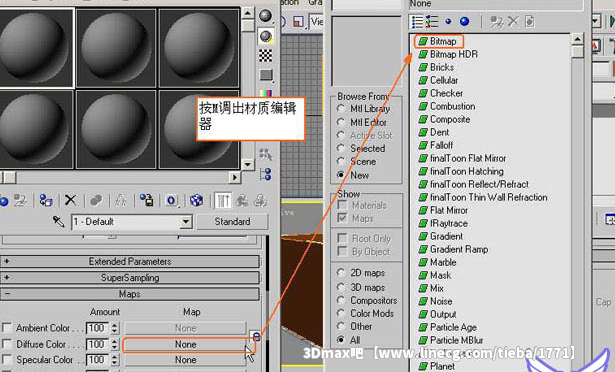This screenshot has width=615, height=372.
Task: Click Update Scene Materials icon in browser
Action: point(497,22)
